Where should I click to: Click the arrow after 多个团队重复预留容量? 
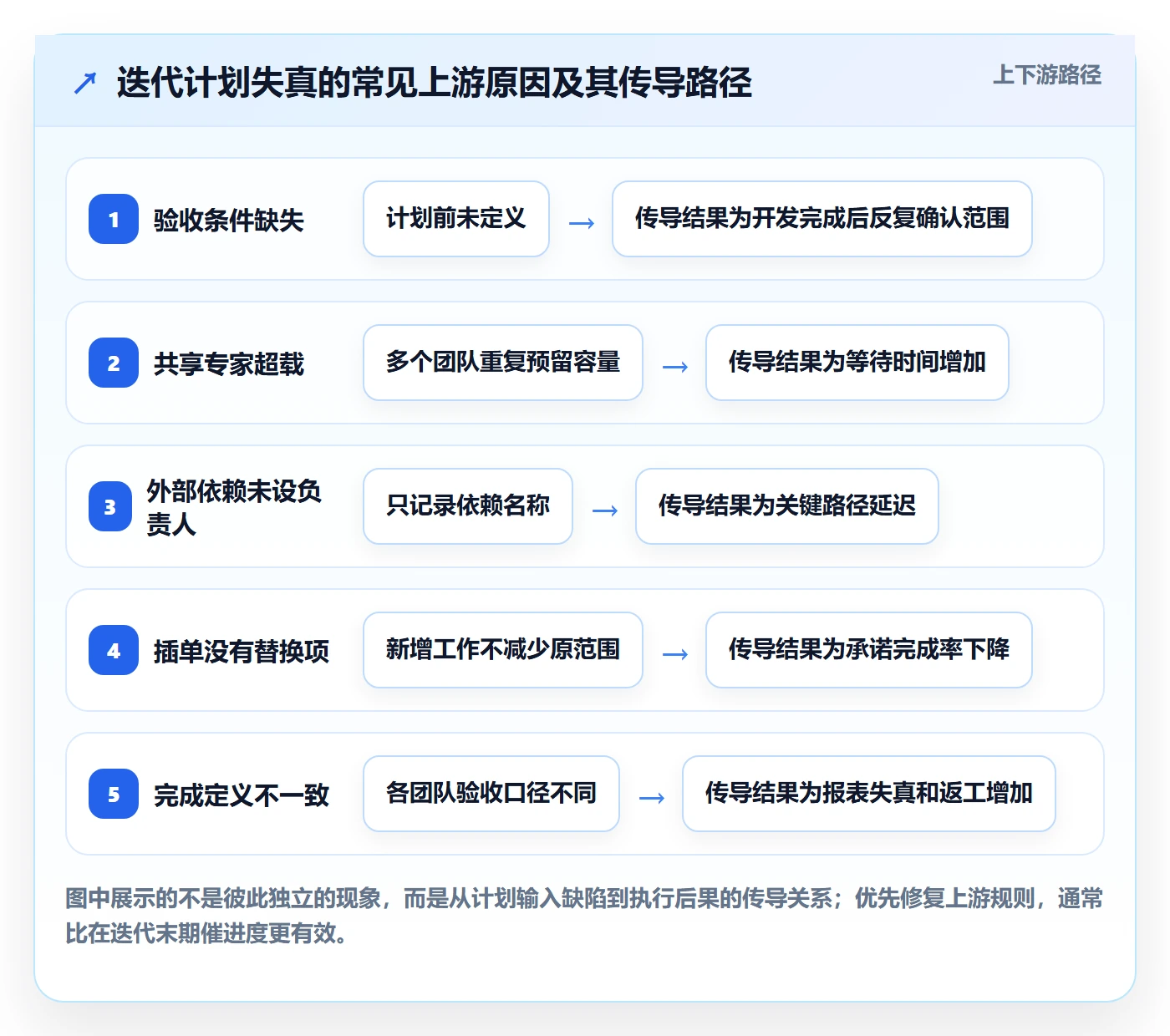point(675,366)
